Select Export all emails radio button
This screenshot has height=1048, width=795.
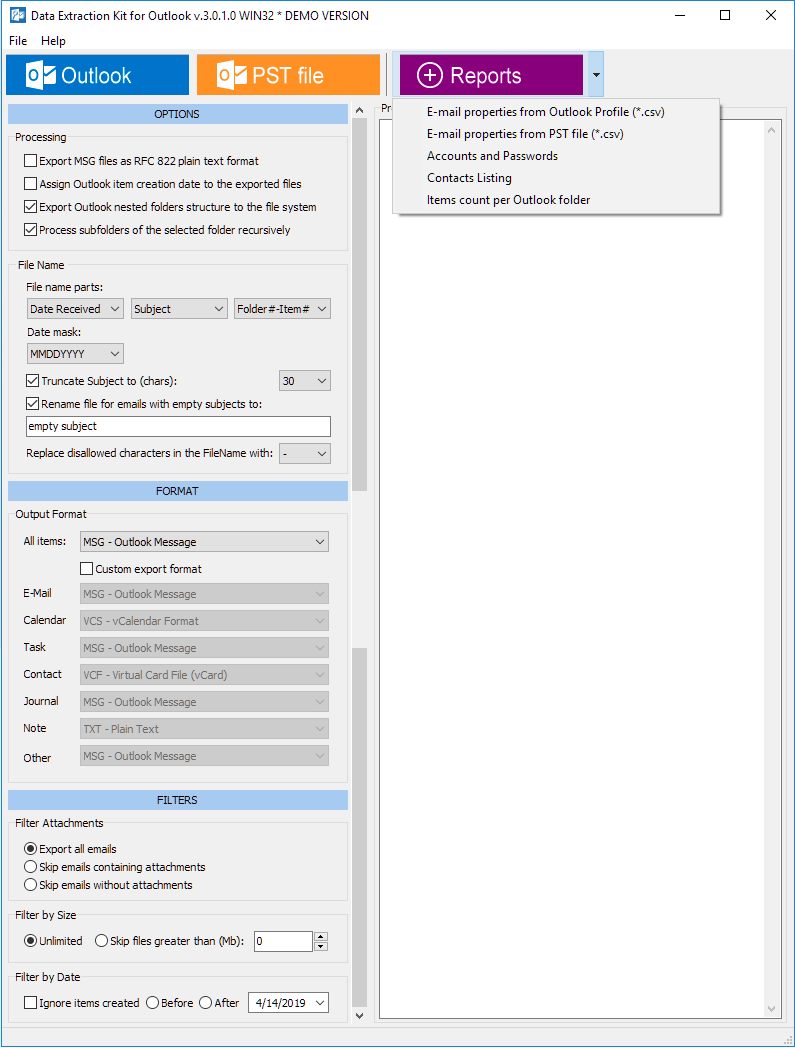coord(30,849)
